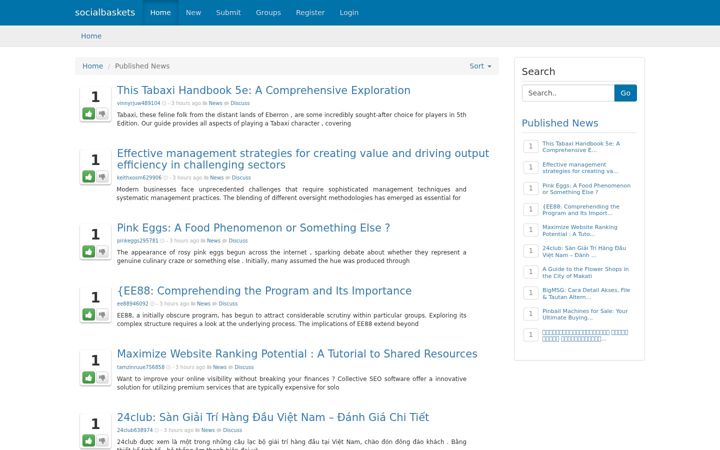The image size is (720, 450).
Task: Upvote the Effective management strategies story
Action: pos(89,176)
